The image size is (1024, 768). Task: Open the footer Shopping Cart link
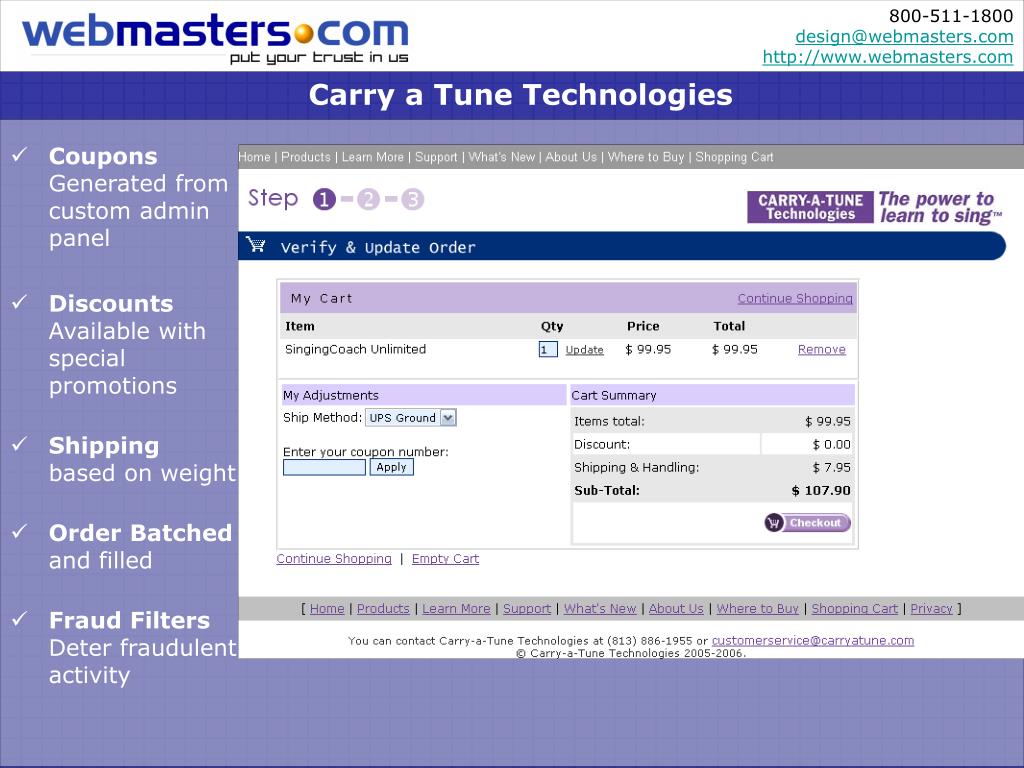coord(855,609)
